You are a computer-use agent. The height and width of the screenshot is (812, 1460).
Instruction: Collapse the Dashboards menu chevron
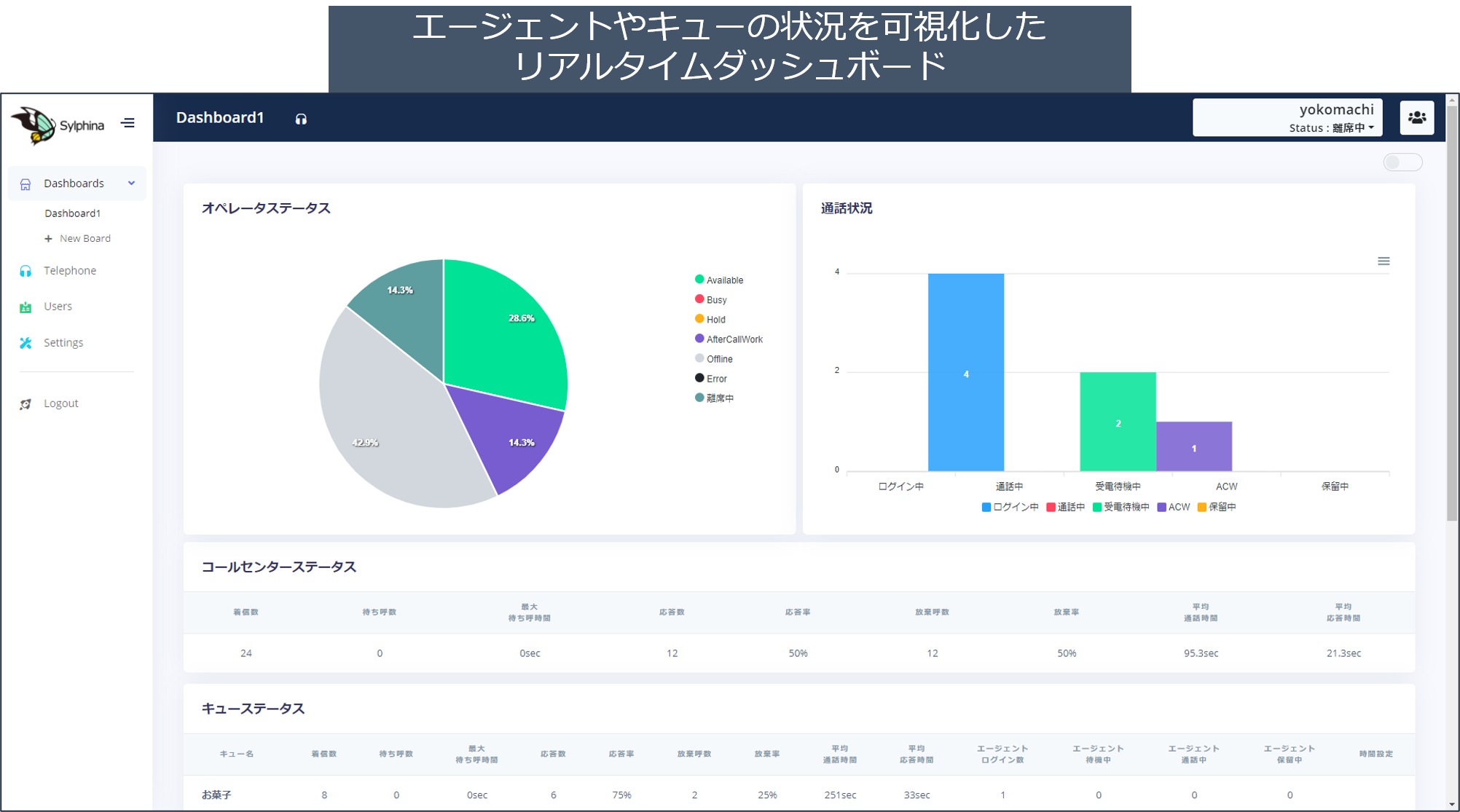pyautogui.click(x=132, y=184)
